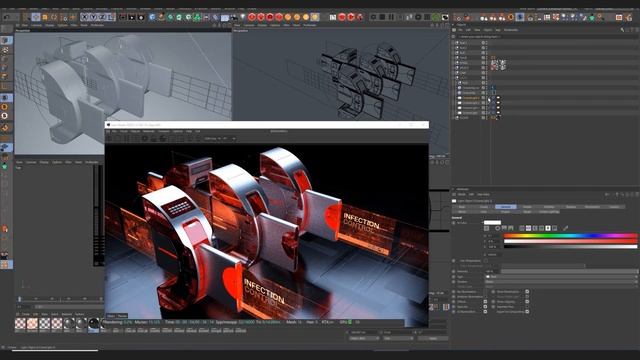Toggle the Show Illumination checkbox
Viewport: 640px width, 360px height.
tap(527, 292)
